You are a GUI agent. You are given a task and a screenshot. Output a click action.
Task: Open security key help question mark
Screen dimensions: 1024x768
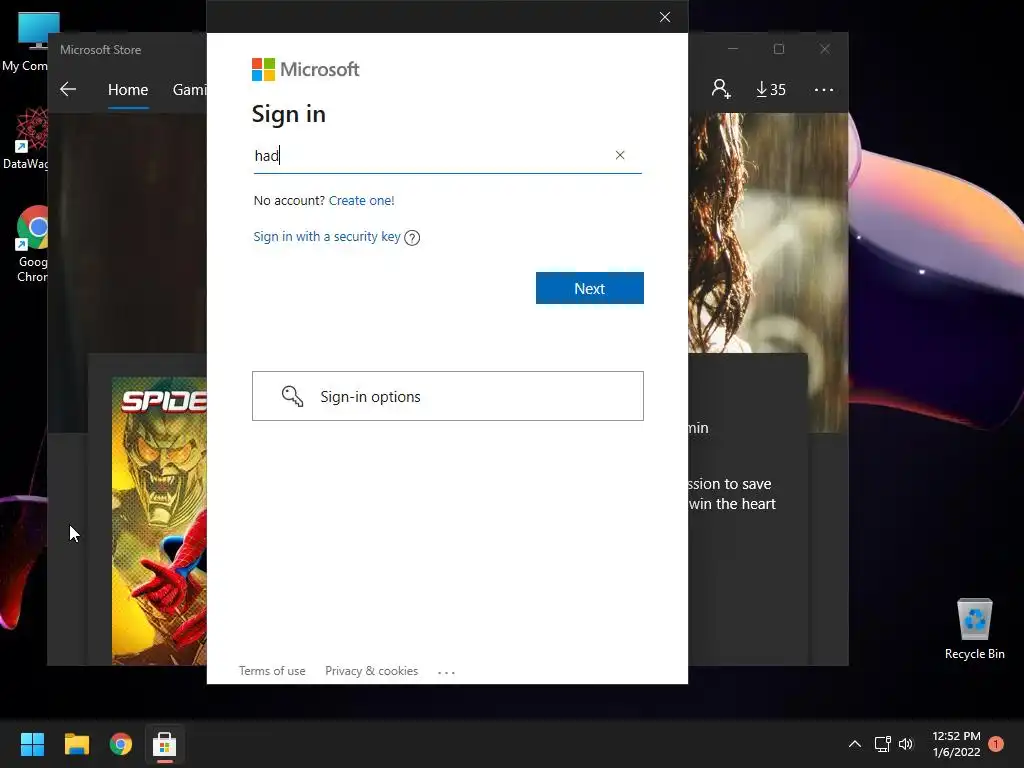411,238
